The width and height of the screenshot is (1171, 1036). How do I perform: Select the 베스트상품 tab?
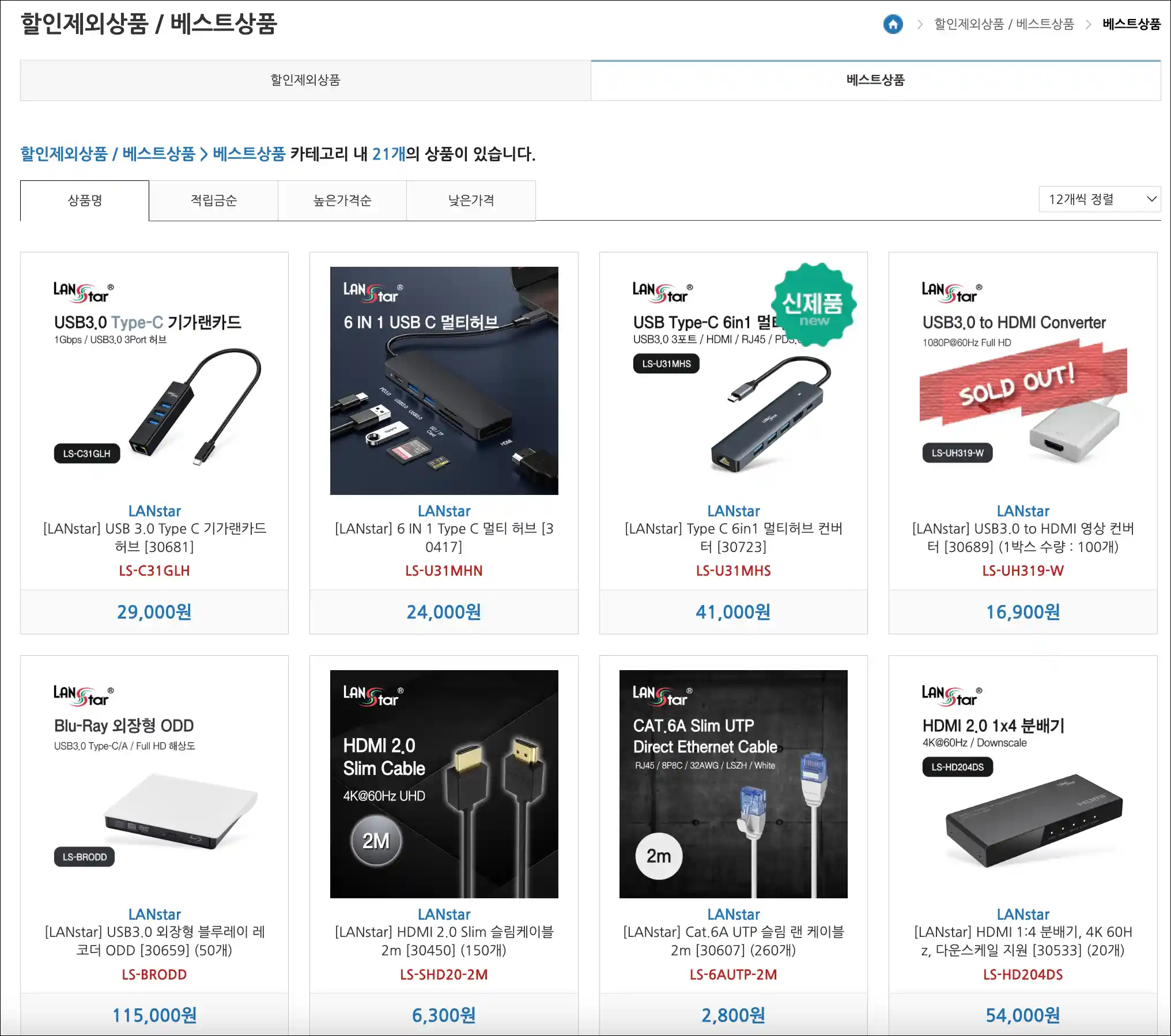coord(875,80)
